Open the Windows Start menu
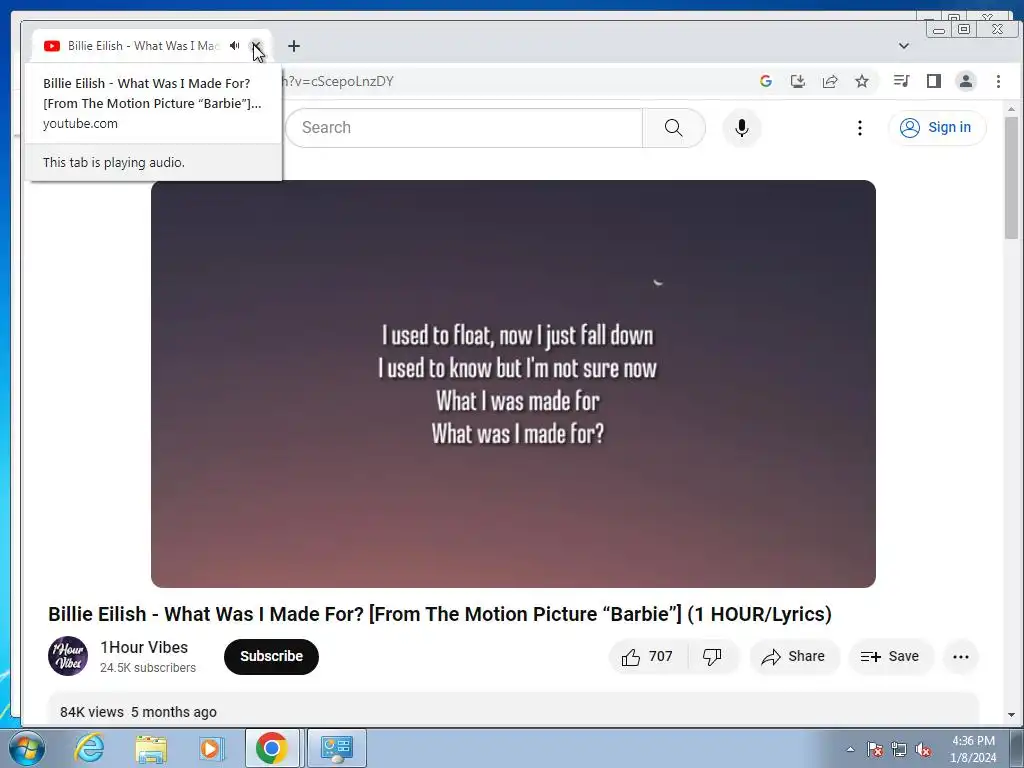 pyautogui.click(x=27, y=748)
